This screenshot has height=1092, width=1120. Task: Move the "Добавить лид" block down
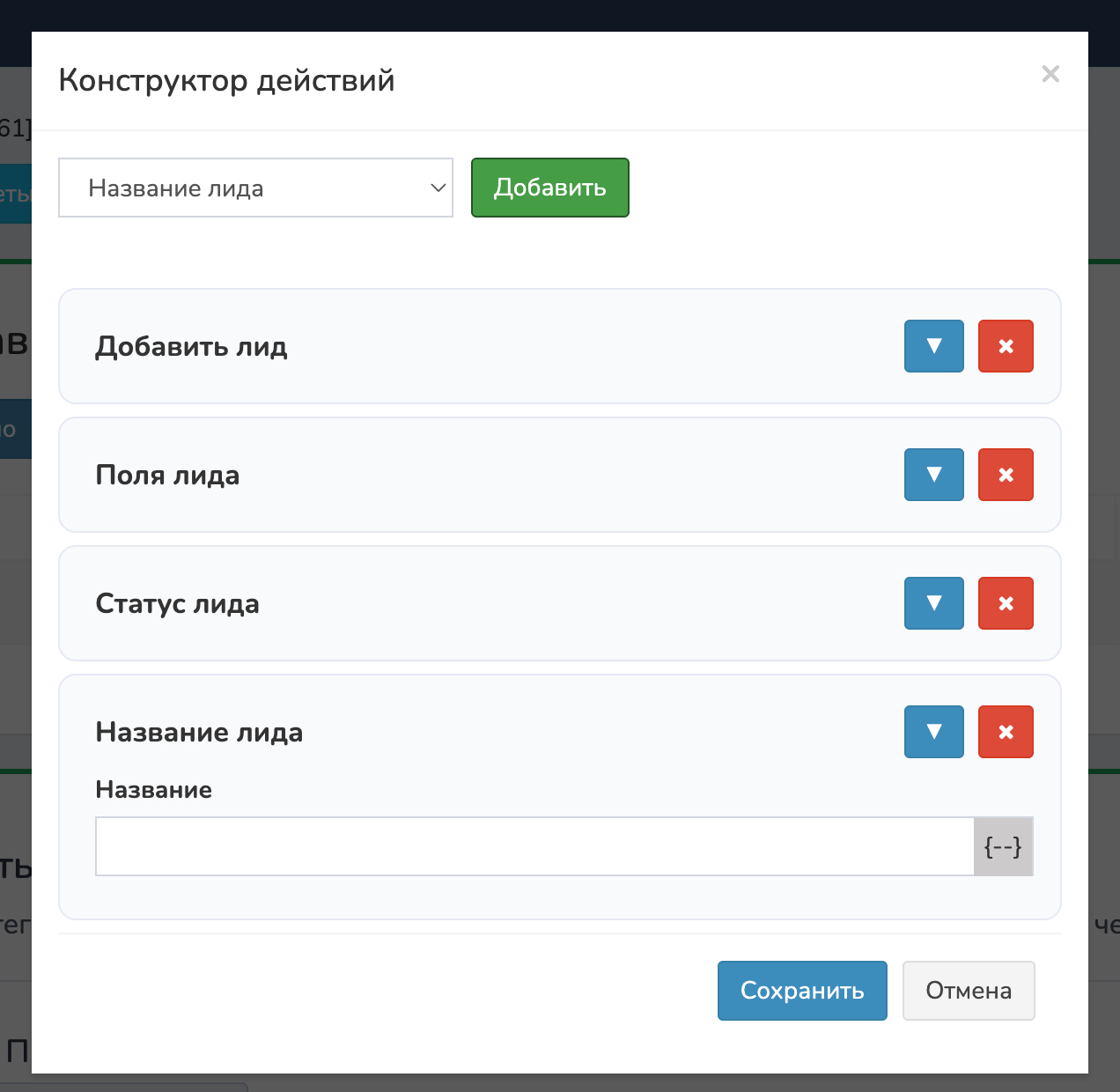933,346
